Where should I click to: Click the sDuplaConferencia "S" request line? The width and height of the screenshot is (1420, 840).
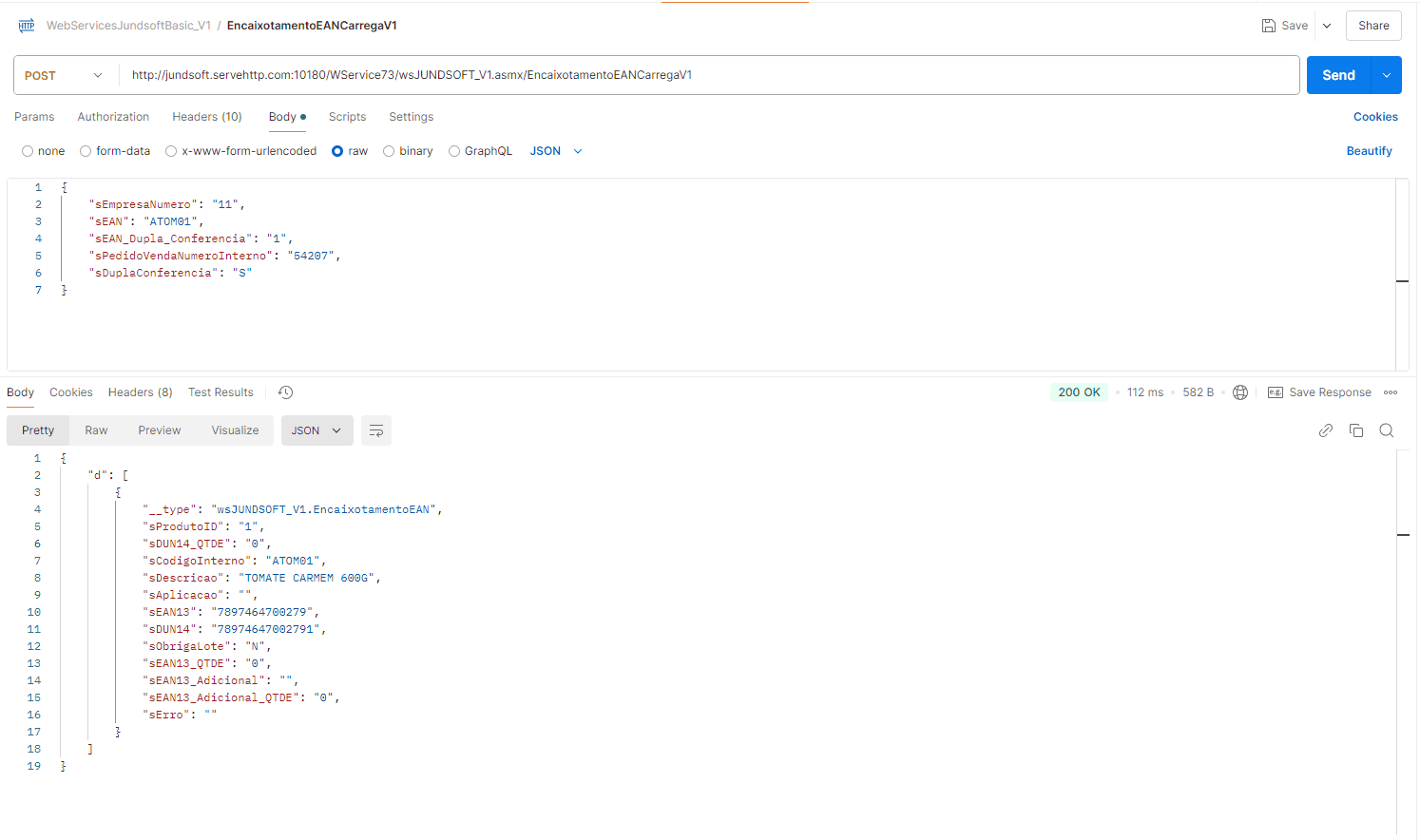pos(170,273)
